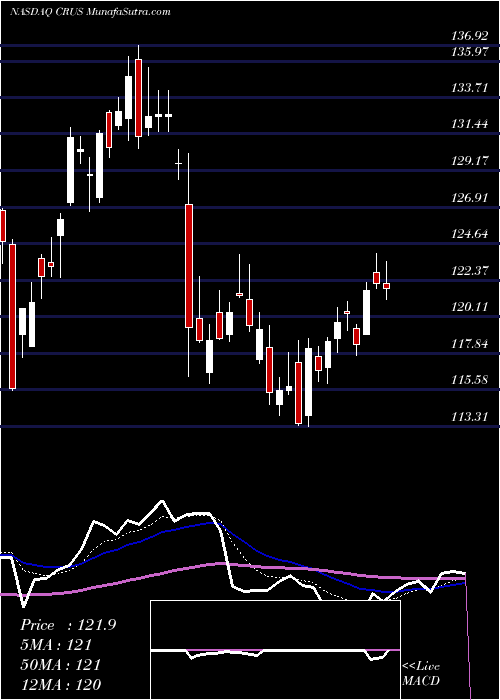Click the 129.17 price level label
Screen dimensions: 500x700
(469, 161)
